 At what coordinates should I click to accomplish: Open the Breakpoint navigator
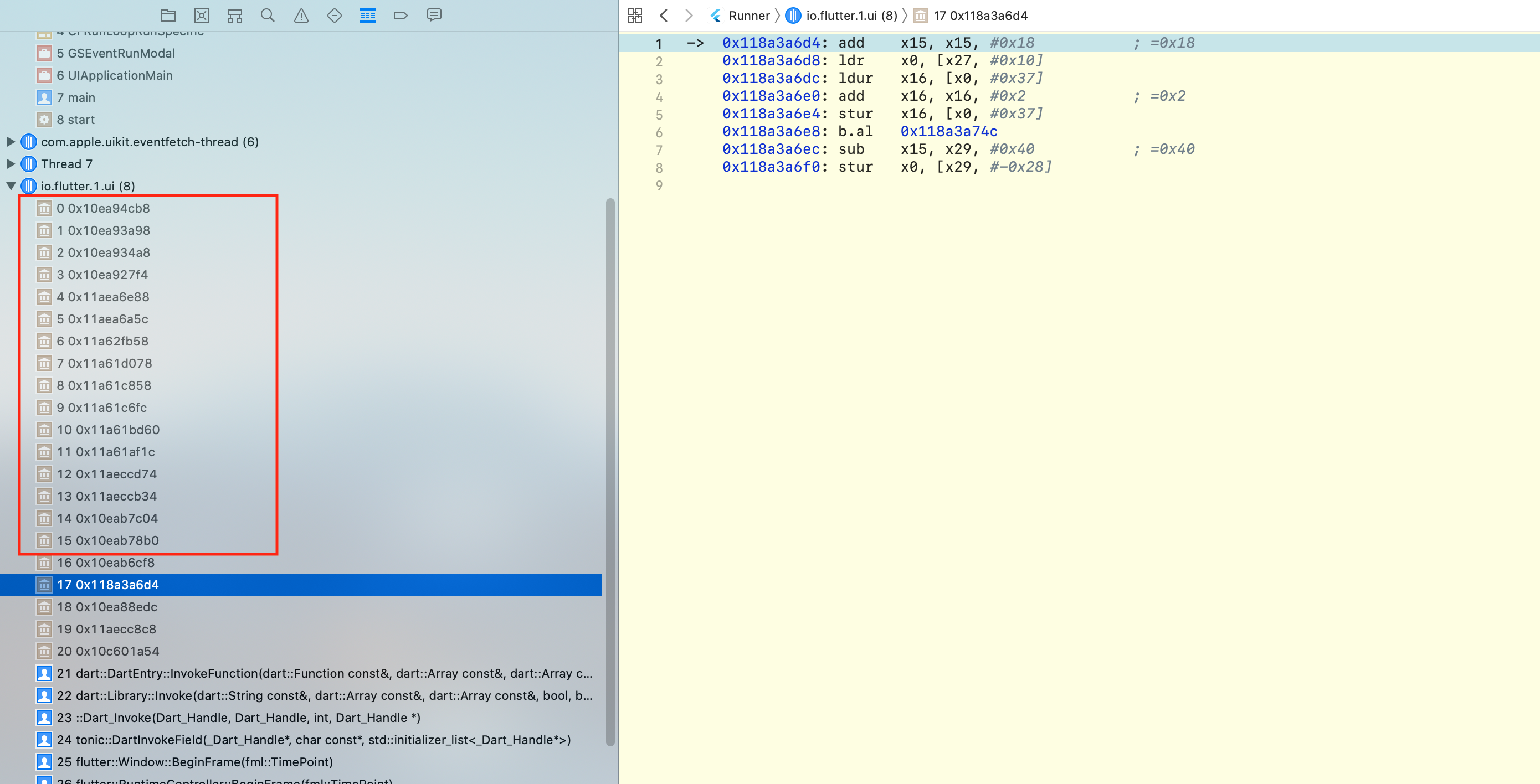[x=401, y=15]
